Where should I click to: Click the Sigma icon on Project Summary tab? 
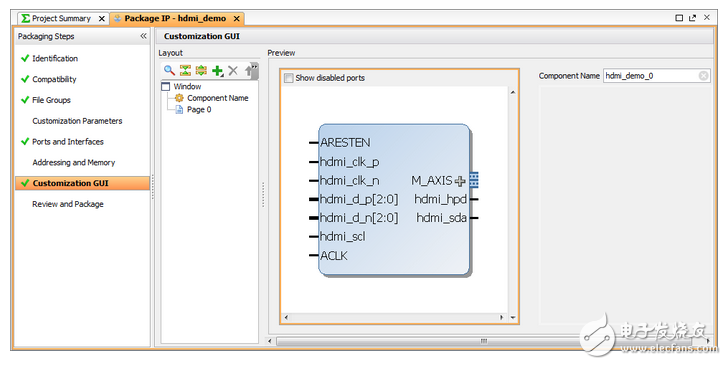[26, 19]
